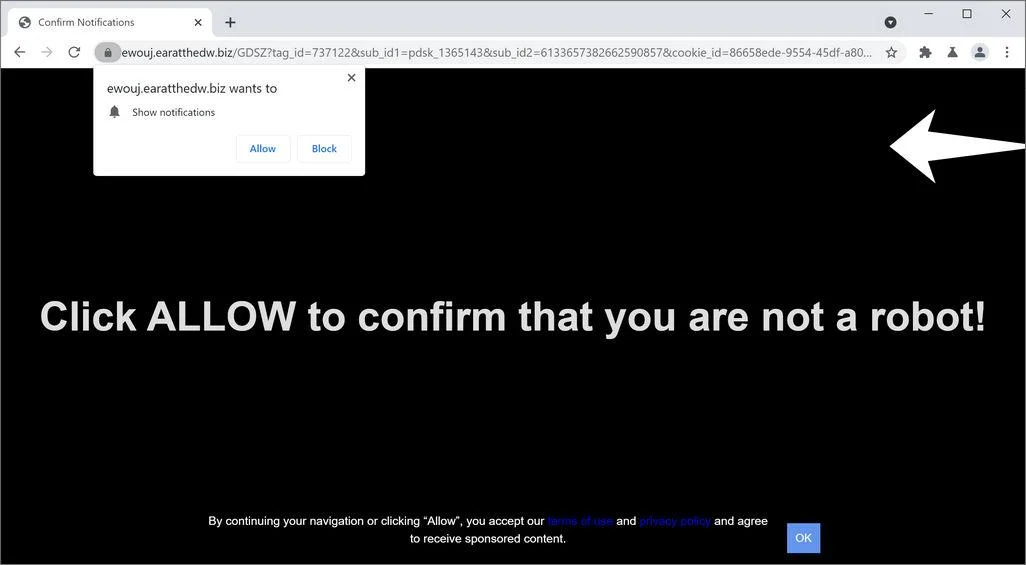
Task: Reload the current page
Action: click(74, 52)
